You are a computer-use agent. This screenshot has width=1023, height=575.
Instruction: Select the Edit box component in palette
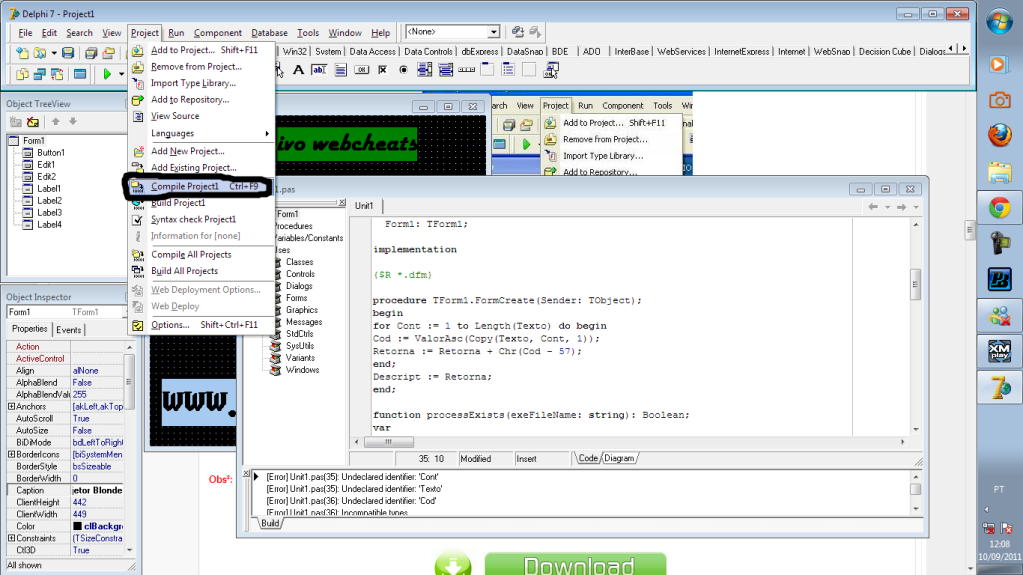[319, 70]
